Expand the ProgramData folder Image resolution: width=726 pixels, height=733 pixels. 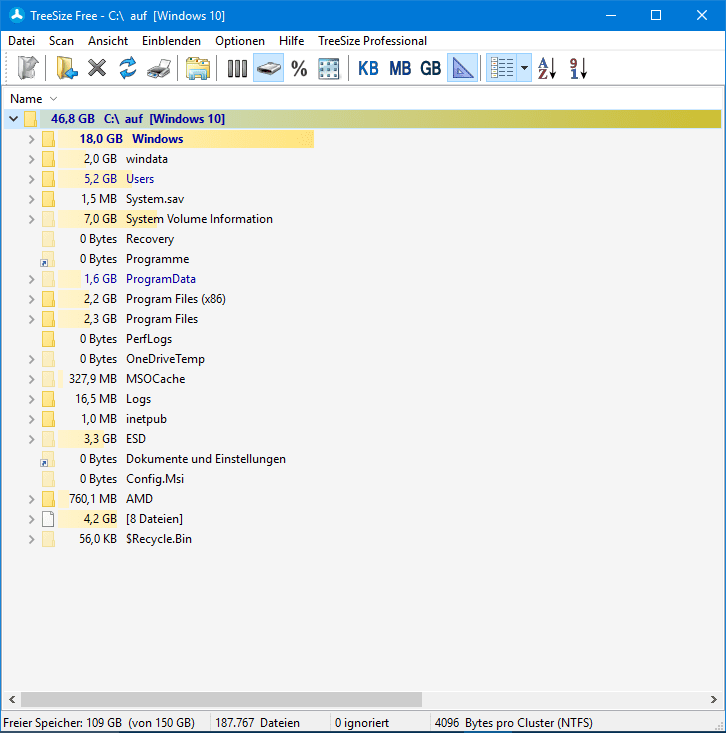click(x=31, y=279)
